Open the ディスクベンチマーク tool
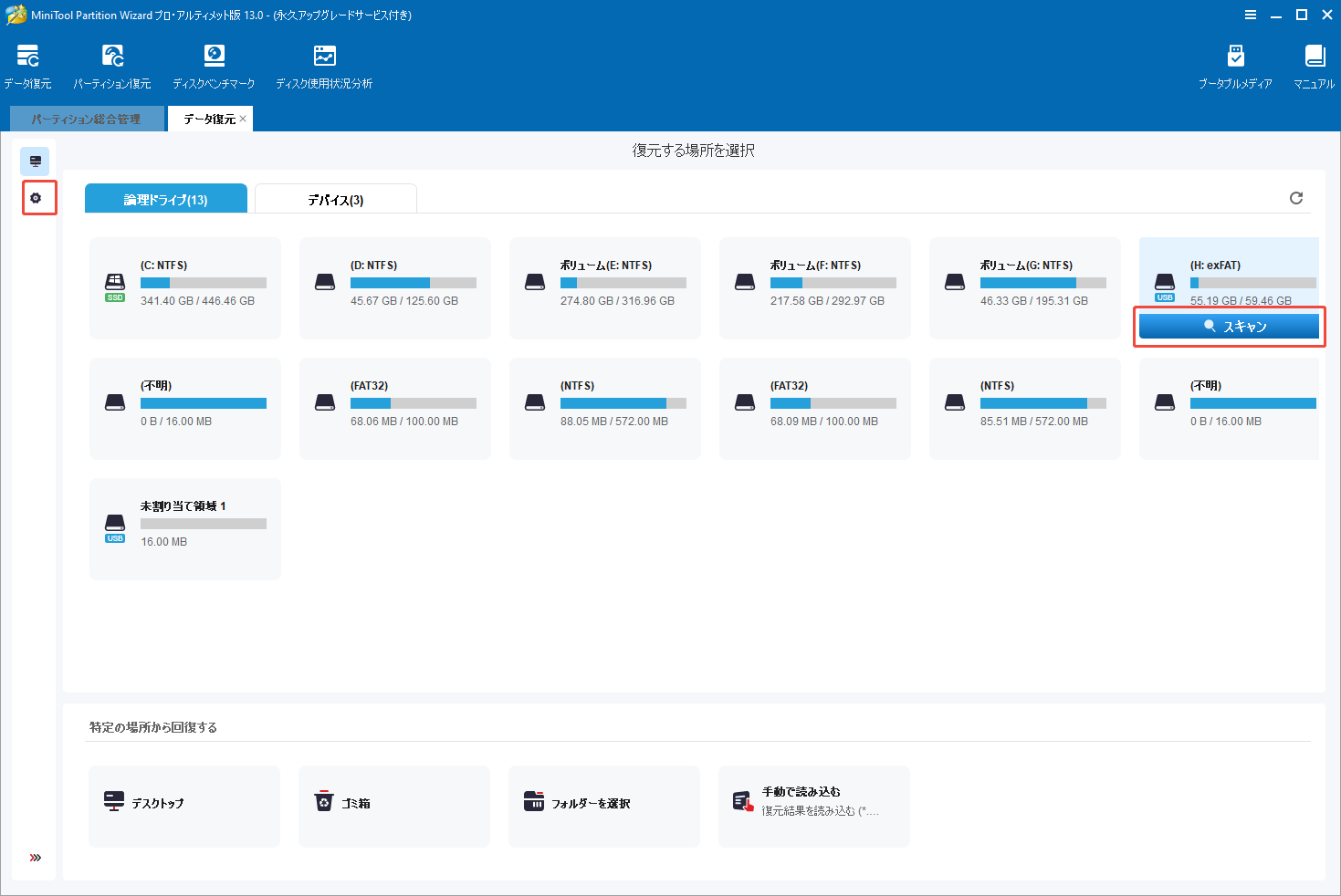1341x896 pixels. (x=214, y=67)
